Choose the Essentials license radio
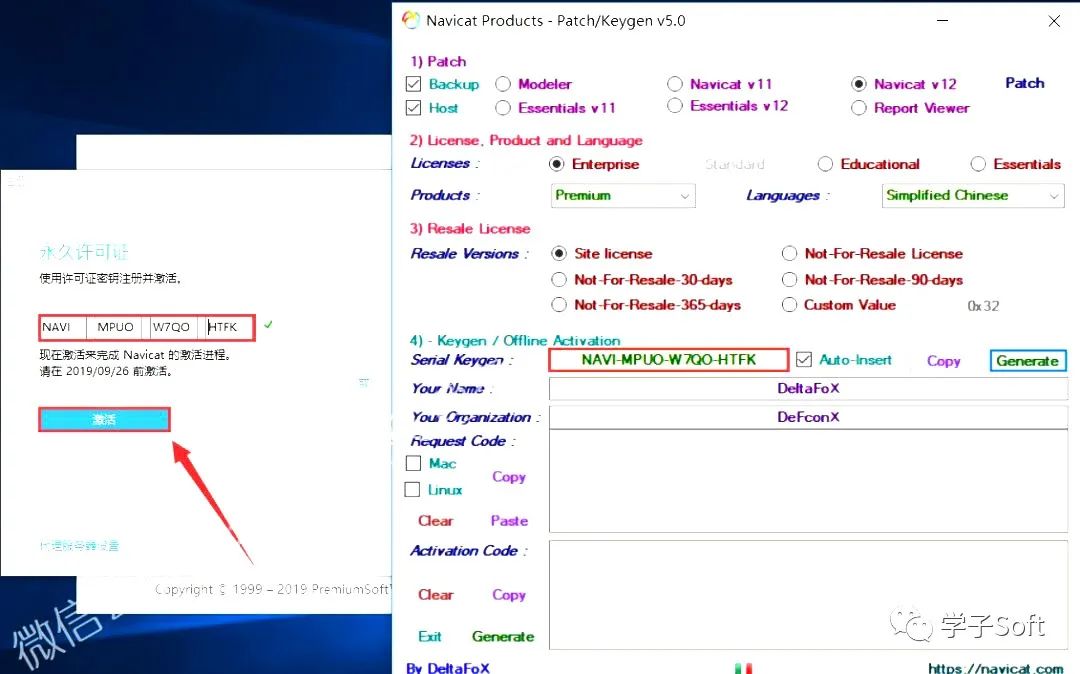This screenshot has width=1080, height=674. 978,164
